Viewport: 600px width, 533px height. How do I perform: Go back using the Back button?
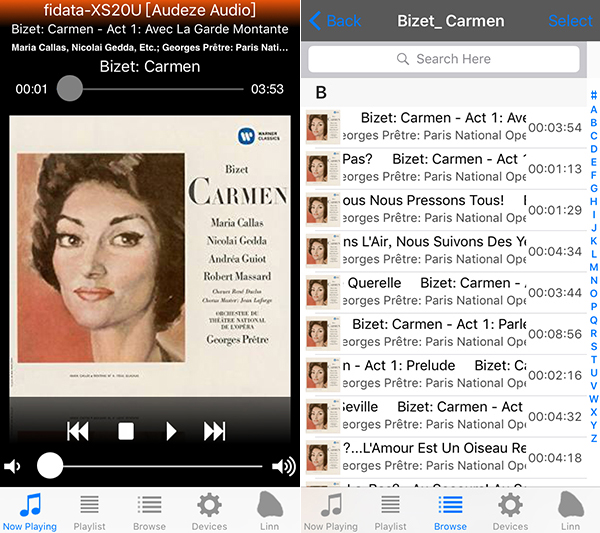(335, 21)
